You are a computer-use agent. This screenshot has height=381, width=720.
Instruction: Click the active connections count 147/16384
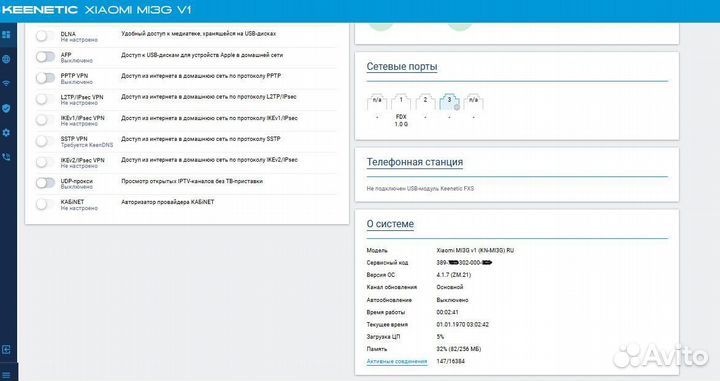(450, 362)
